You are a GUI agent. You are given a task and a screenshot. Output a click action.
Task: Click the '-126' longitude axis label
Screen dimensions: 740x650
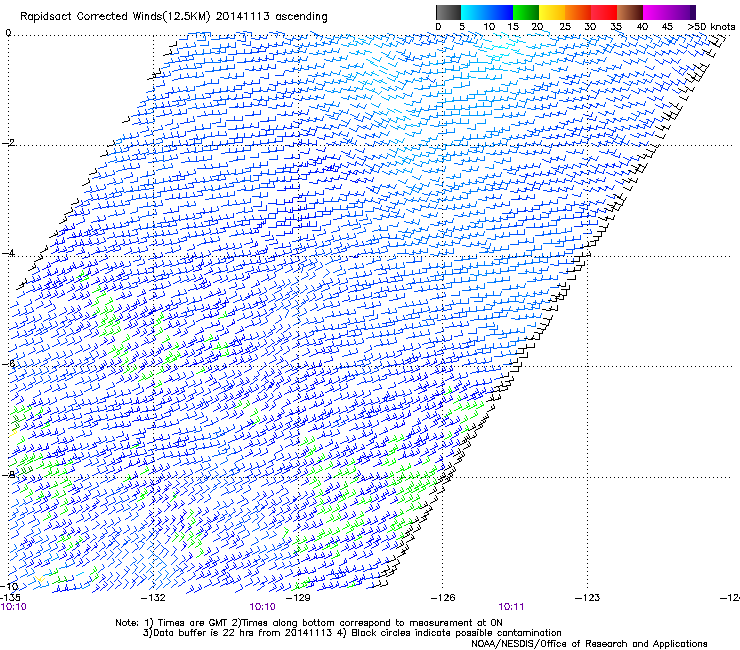pos(443,598)
